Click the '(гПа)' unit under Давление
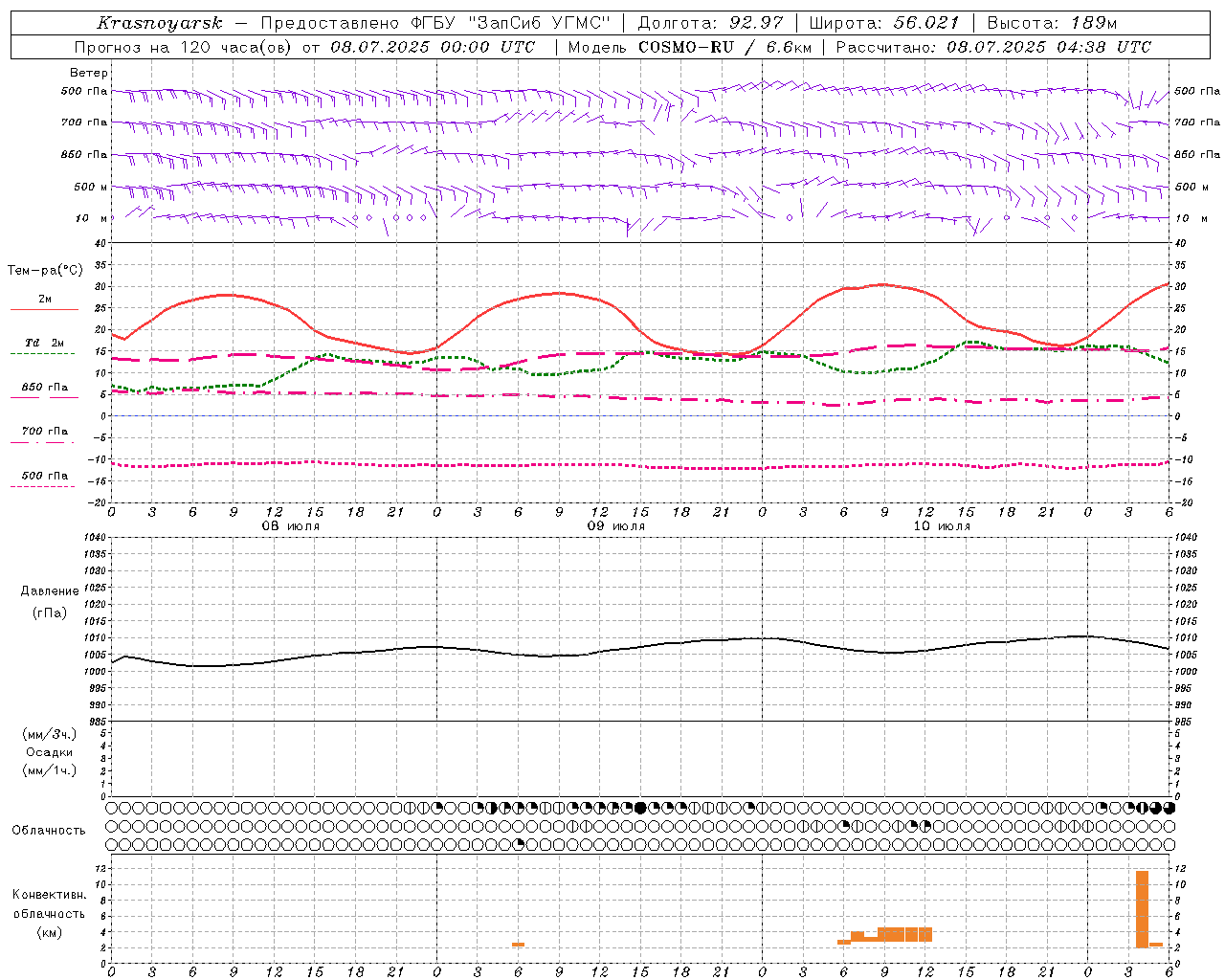The width and height of the screenshot is (1225, 980). (x=50, y=612)
